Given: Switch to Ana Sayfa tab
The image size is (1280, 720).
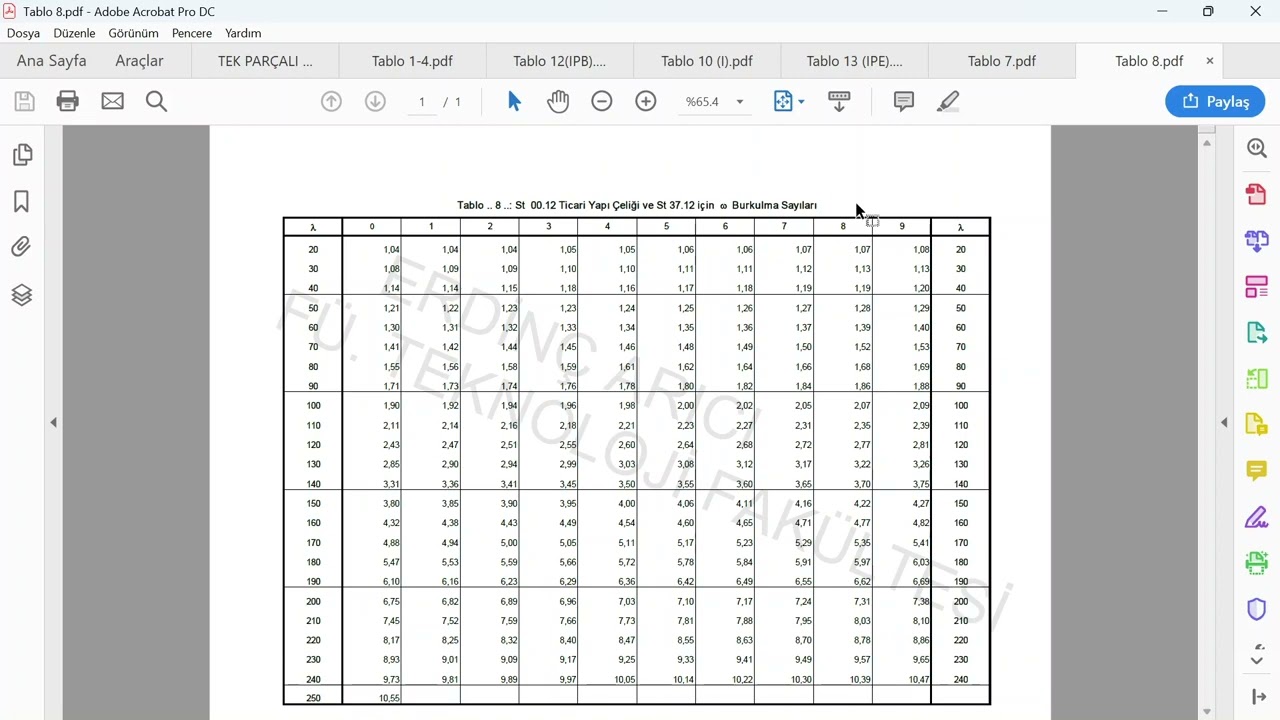Looking at the screenshot, I should point(52,61).
